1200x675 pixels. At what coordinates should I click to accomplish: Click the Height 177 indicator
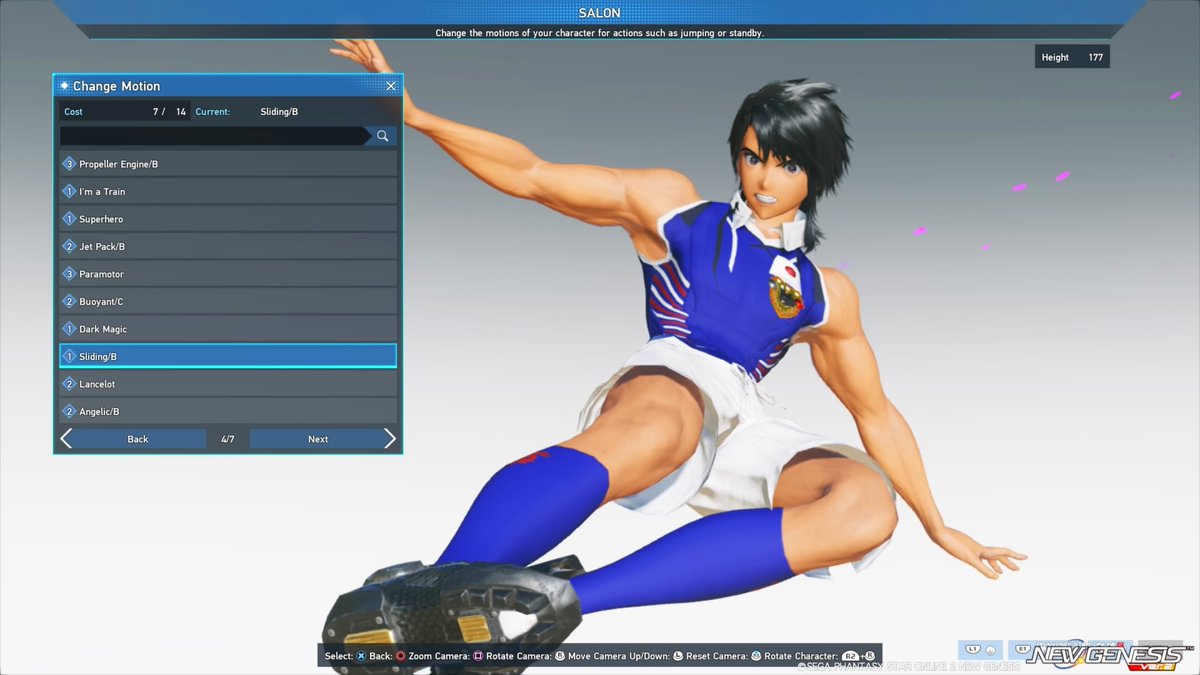pyautogui.click(x=1072, y=57)
